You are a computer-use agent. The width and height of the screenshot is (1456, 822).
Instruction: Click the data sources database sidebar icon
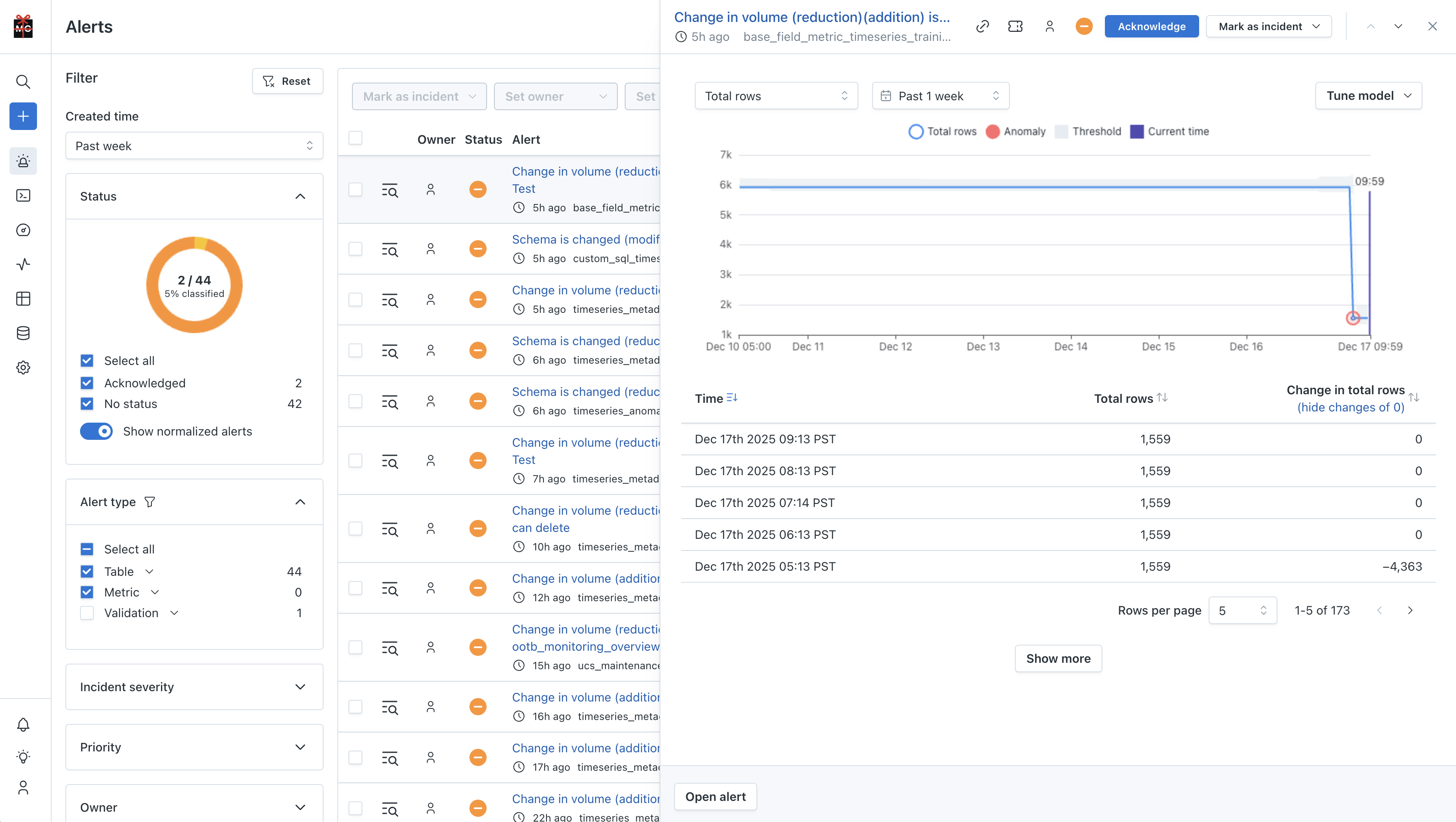[23, 333]
